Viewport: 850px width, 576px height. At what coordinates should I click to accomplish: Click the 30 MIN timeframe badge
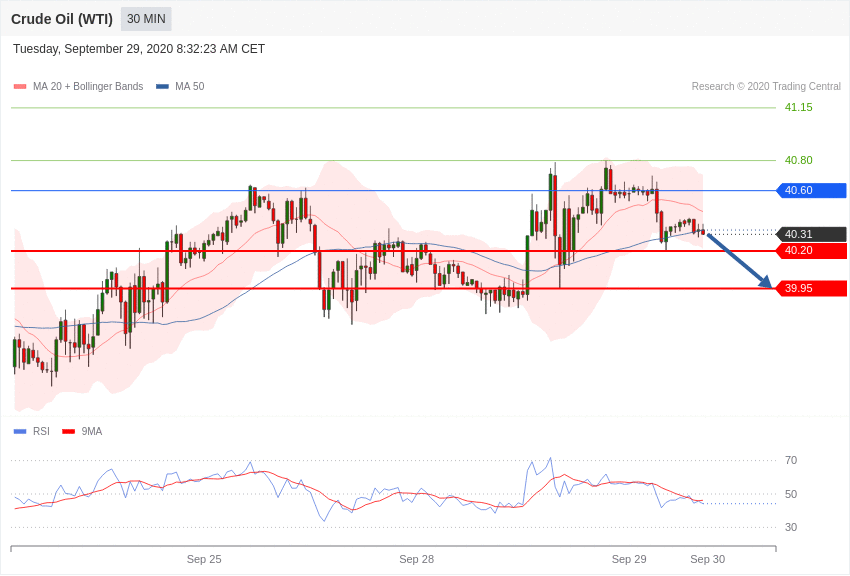click(x=146, y=19)
